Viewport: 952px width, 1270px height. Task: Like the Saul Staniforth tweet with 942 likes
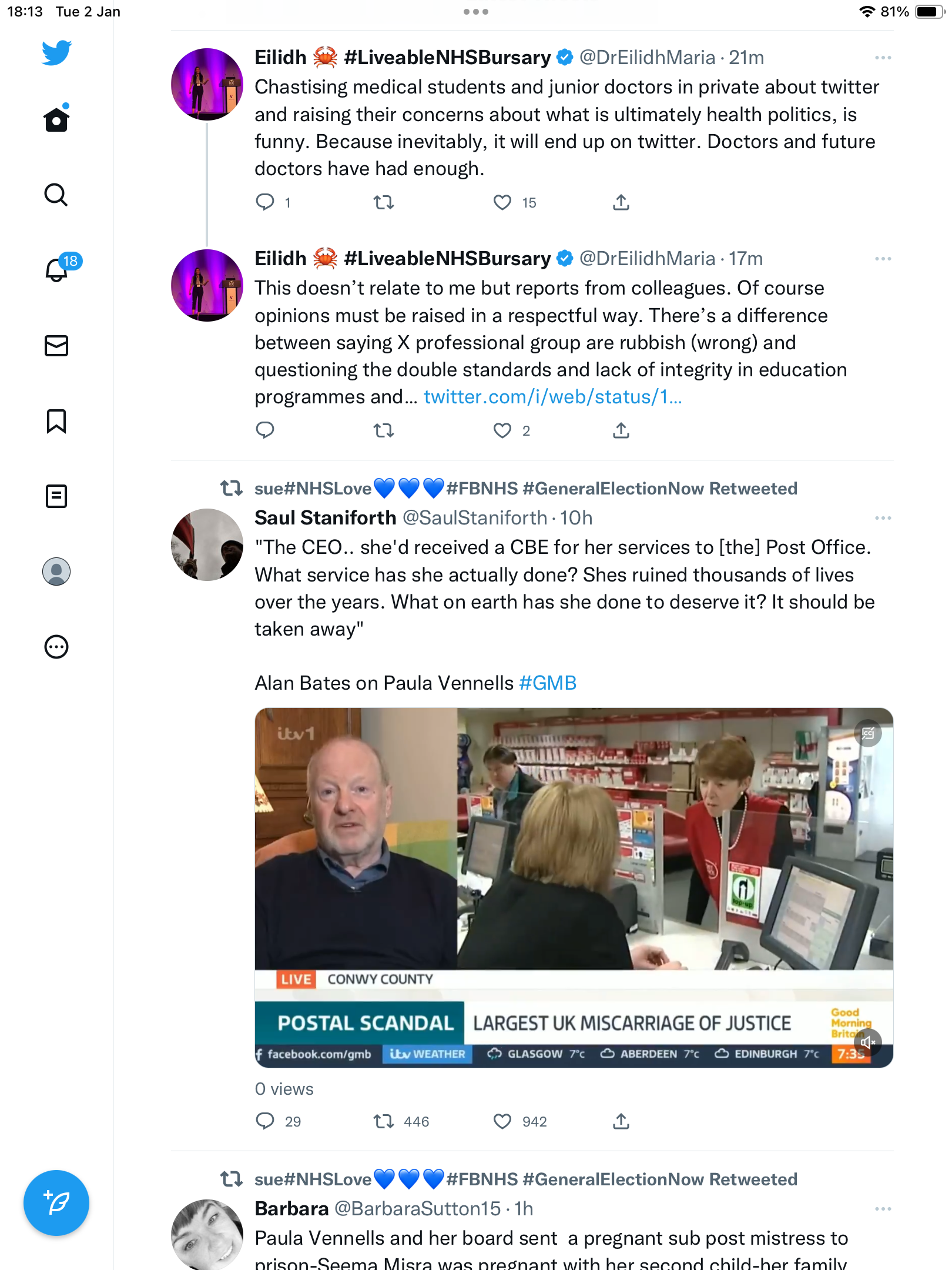click(502, 1121)
